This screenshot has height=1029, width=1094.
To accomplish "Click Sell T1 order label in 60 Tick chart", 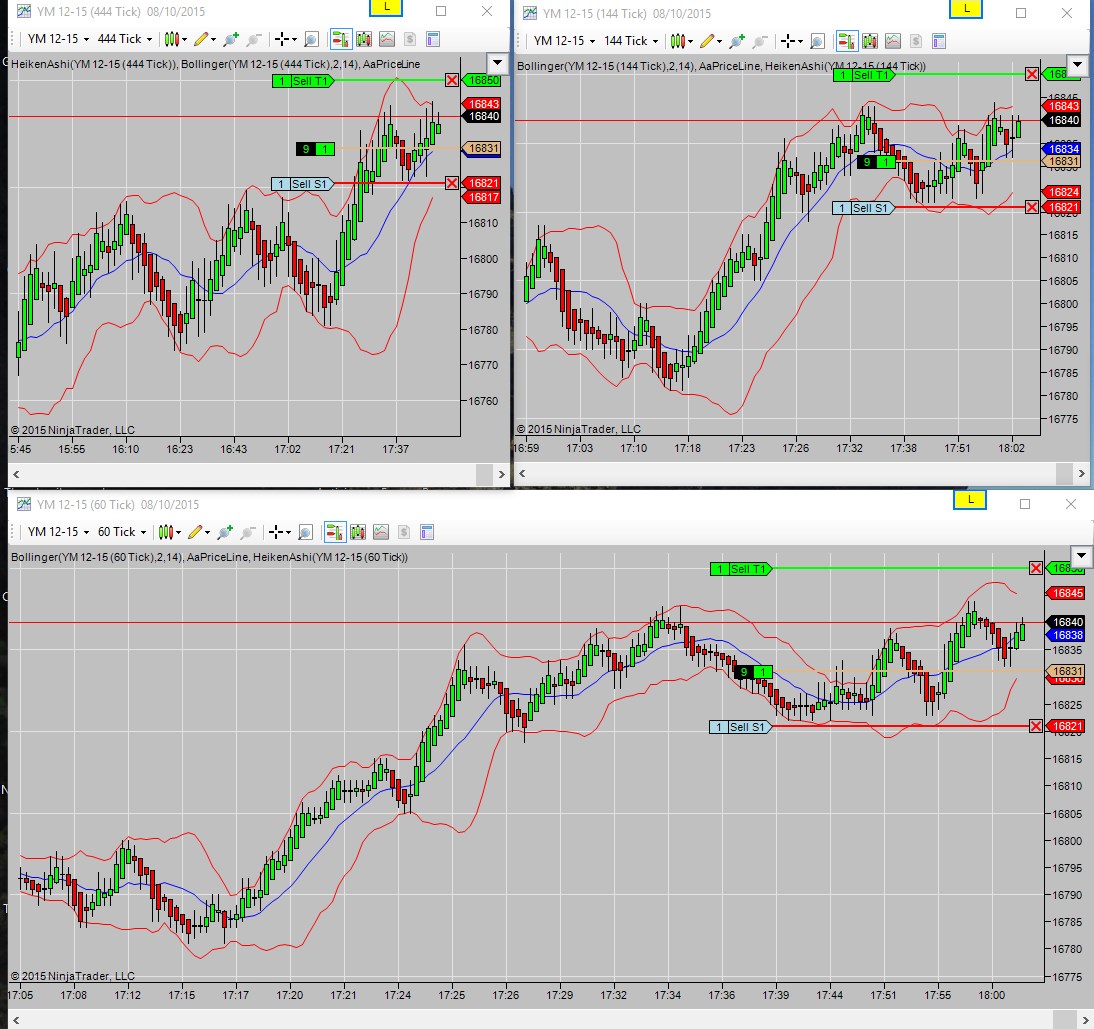I will pyautogui.click(x=742, y=569).
